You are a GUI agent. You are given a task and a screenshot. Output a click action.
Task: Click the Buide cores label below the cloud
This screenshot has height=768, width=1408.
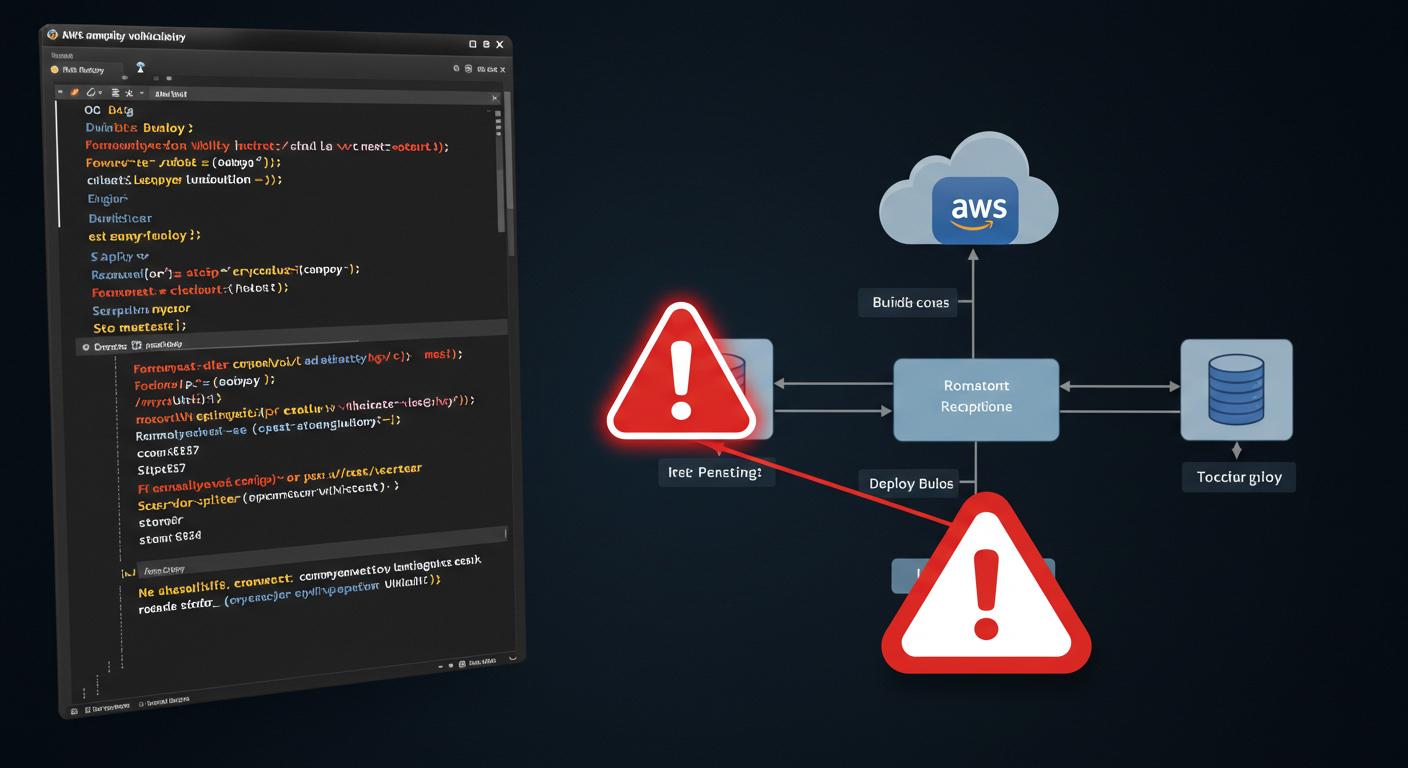[x=910, y=302]
